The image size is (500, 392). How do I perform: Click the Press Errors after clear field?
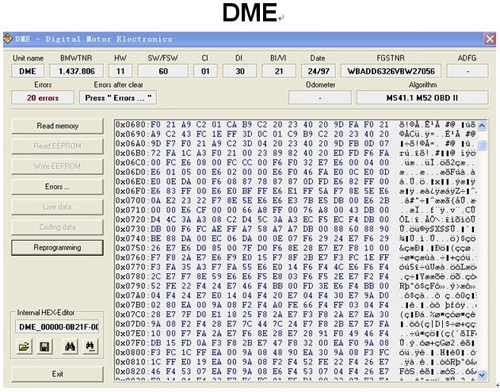click(x=118, y=98)
